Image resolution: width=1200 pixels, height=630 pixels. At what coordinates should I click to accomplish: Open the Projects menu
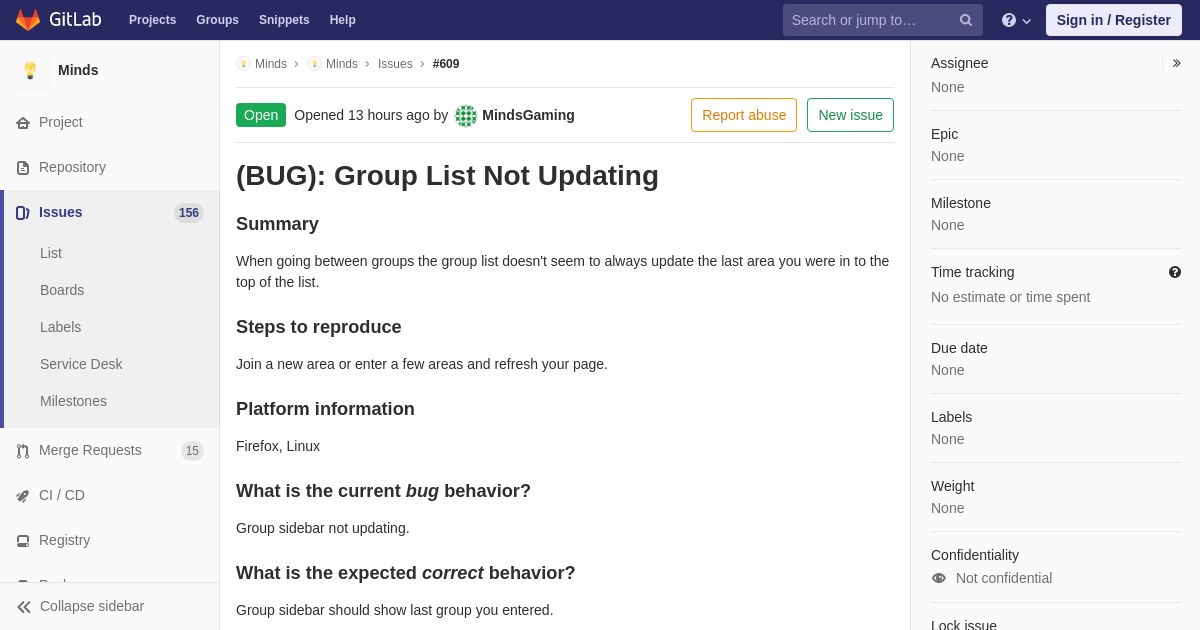tap(152, 20)
